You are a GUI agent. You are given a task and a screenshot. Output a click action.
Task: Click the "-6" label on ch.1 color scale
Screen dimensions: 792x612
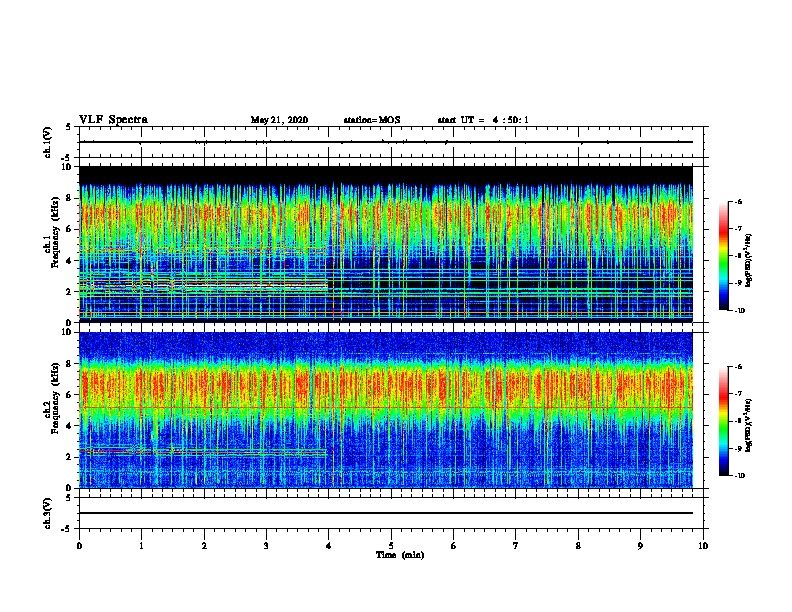pyautogui.click(x=738, y=201)
